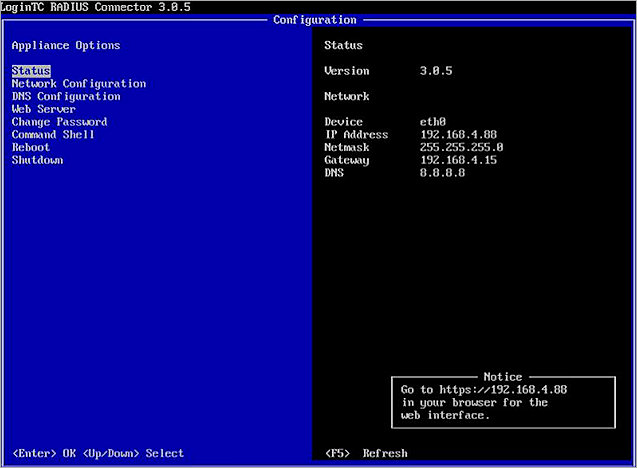Viewport: 637px width, 468px height.
Task: Choose Change Password option
Action: coord(60,122)
